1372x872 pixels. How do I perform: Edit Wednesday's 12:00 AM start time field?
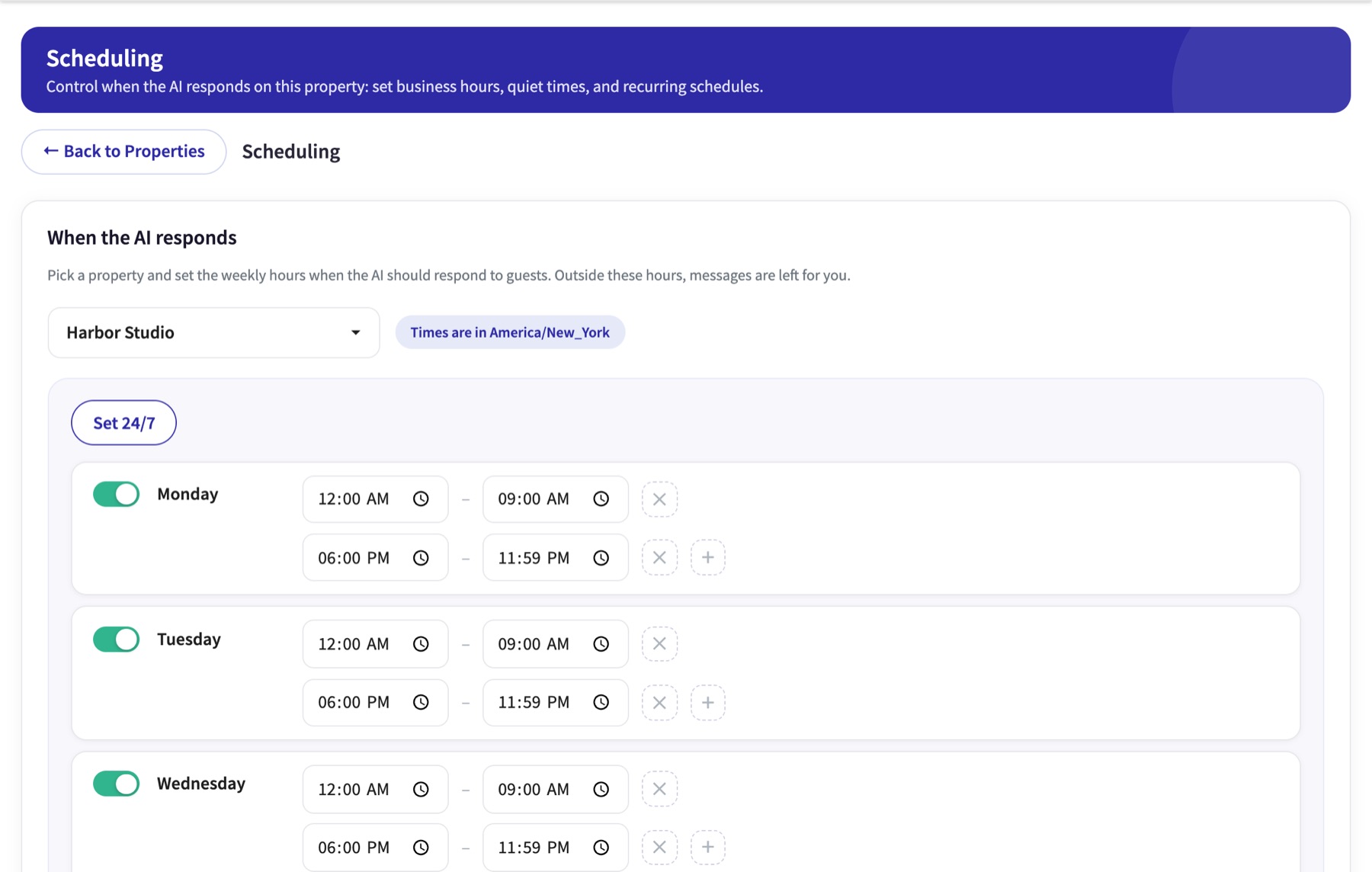click(375, 790)
